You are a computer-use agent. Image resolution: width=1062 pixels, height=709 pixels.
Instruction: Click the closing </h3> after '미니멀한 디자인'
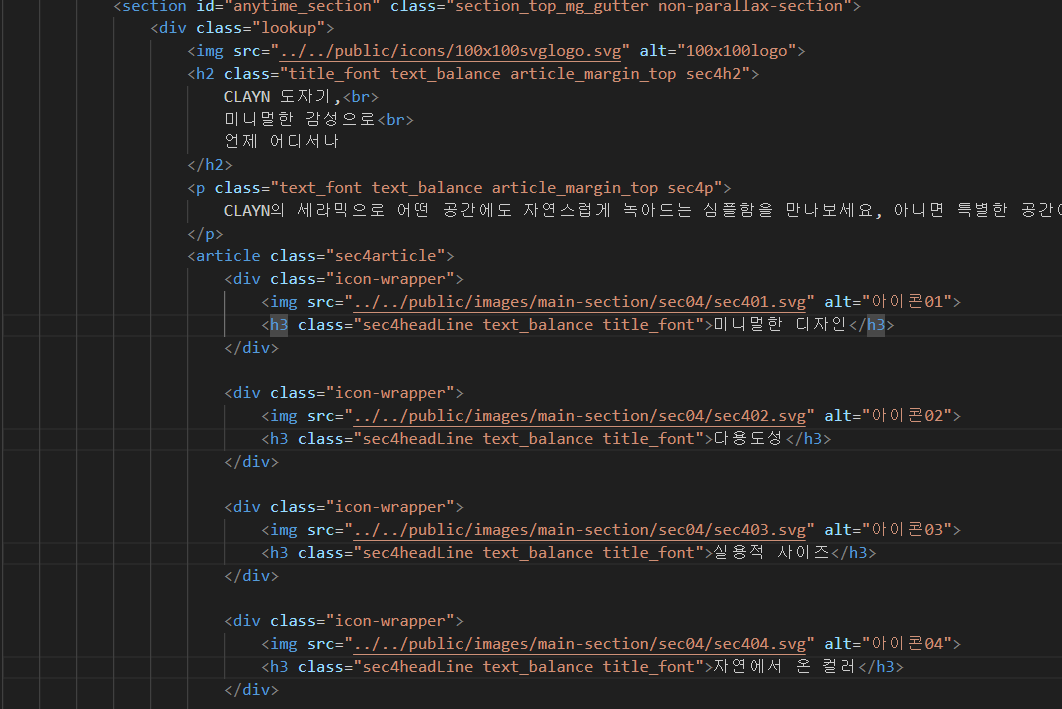click(x=872, y=325)
